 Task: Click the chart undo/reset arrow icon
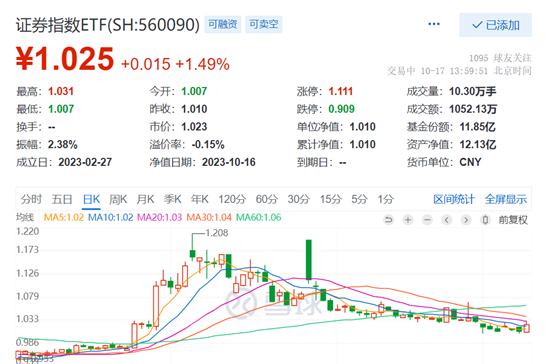tap(388, 220)
